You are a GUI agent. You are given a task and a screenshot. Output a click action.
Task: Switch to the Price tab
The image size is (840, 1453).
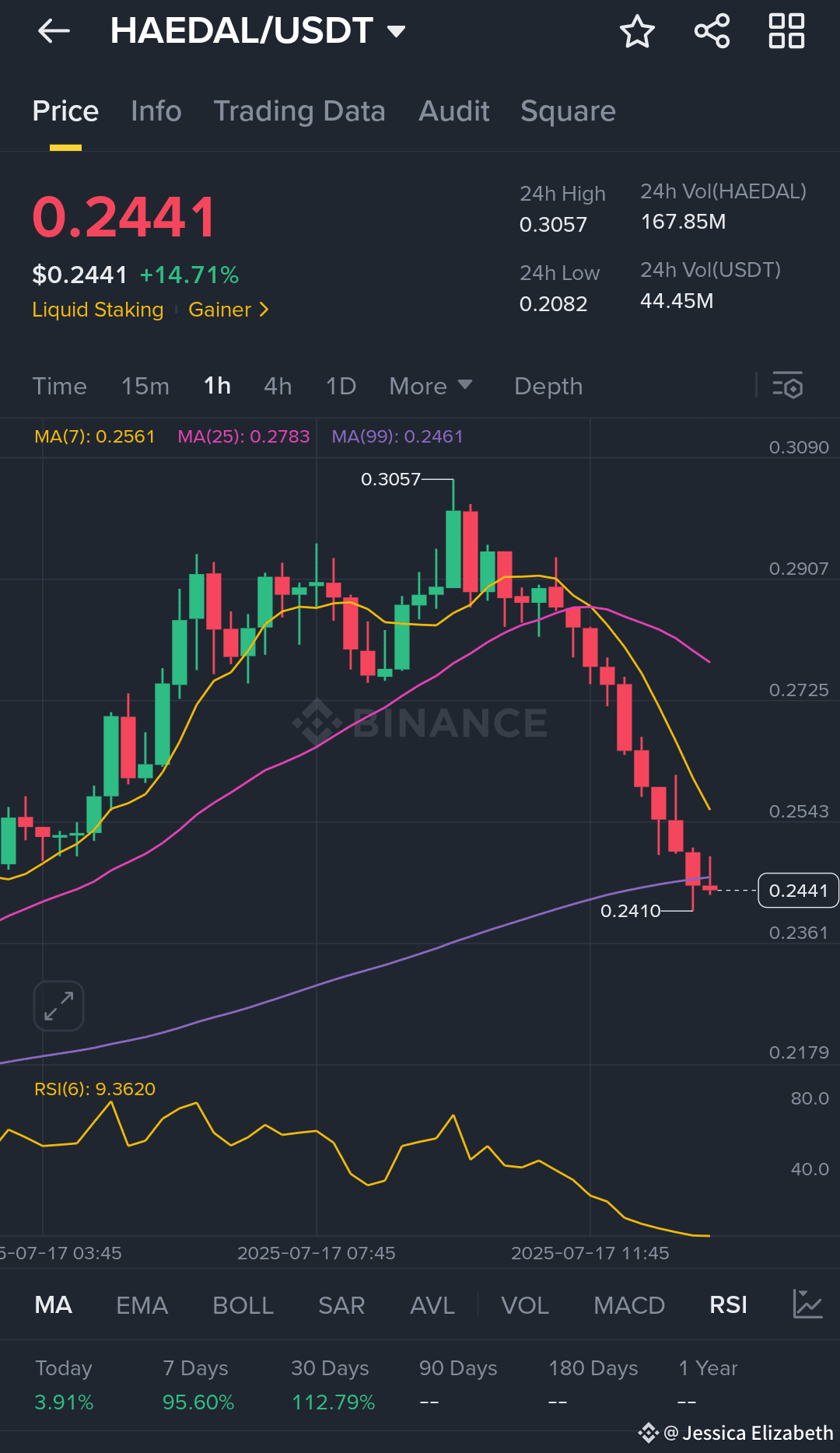coord(65,111)
